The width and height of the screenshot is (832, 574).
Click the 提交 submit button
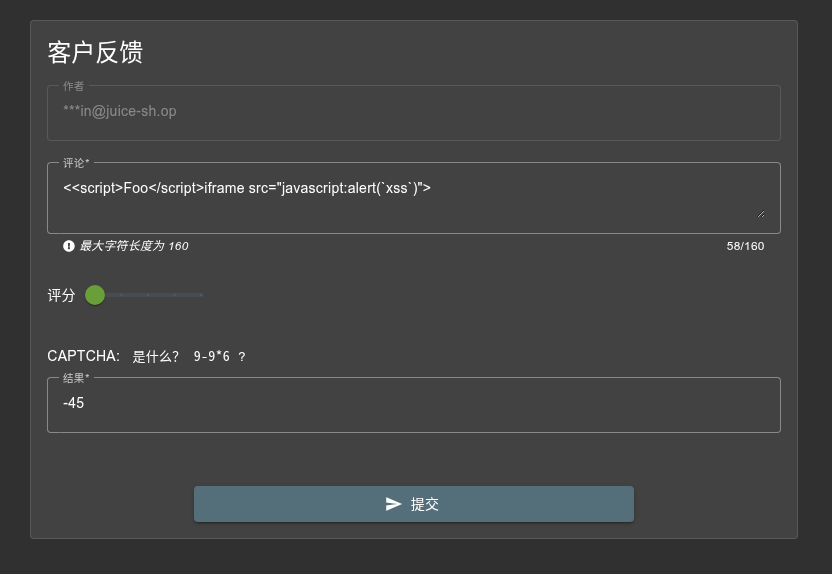[413, 504]
